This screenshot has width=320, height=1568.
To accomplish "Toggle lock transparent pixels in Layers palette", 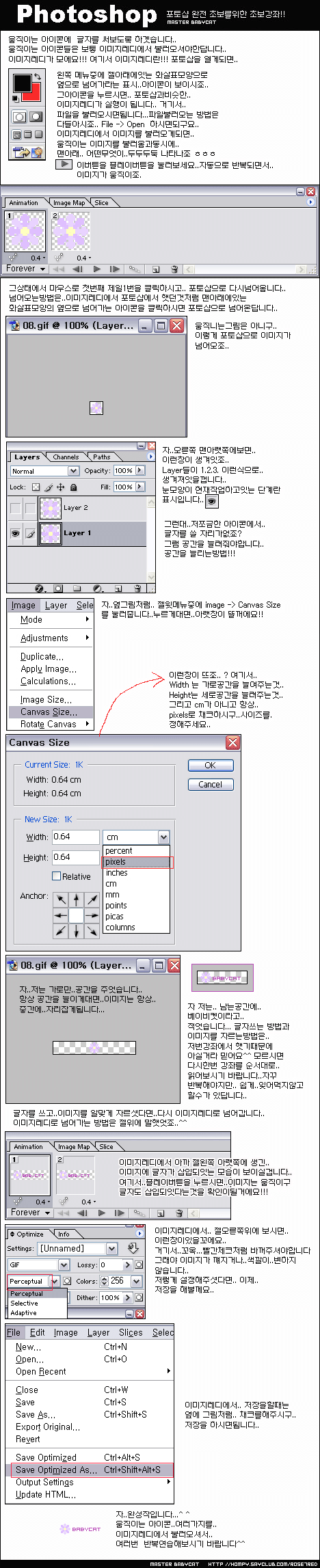I will 36,487.
